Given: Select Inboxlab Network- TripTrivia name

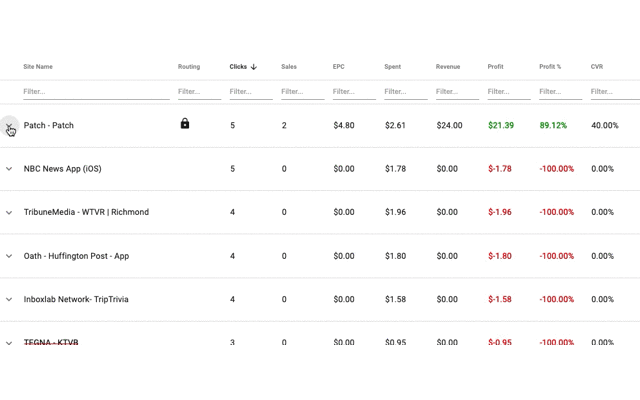Looking at the screenshot, I should pyautogui.click(x=76, y=299).
